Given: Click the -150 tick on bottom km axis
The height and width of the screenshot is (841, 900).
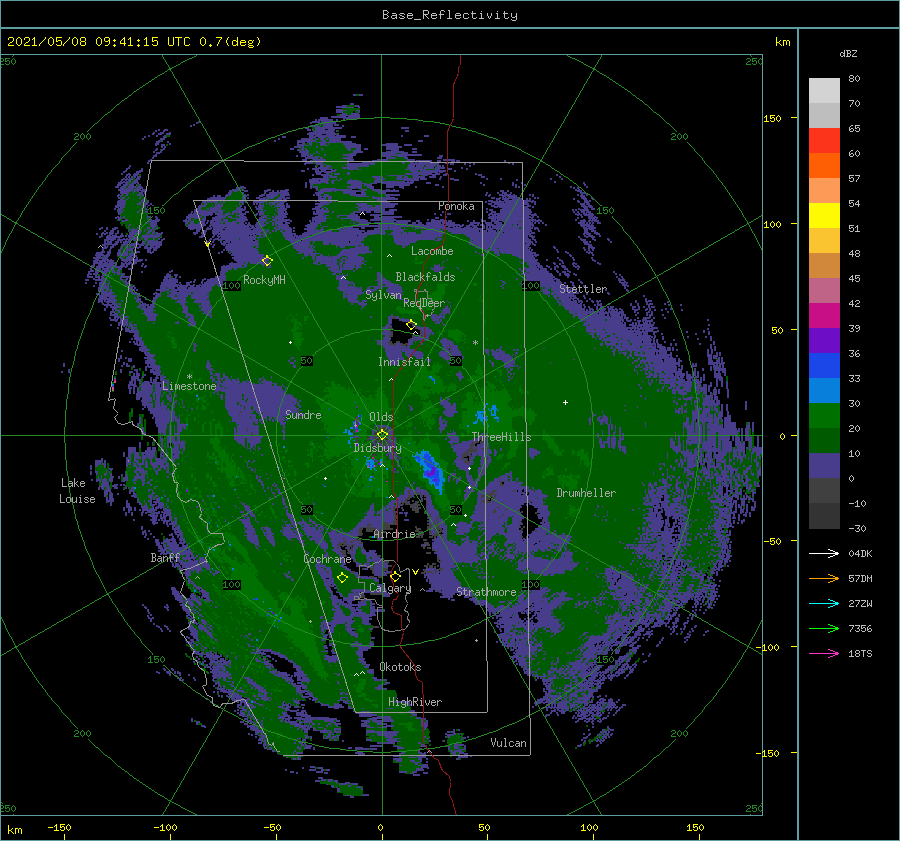Looking at the screenshot, I should [x=59, y=827].
